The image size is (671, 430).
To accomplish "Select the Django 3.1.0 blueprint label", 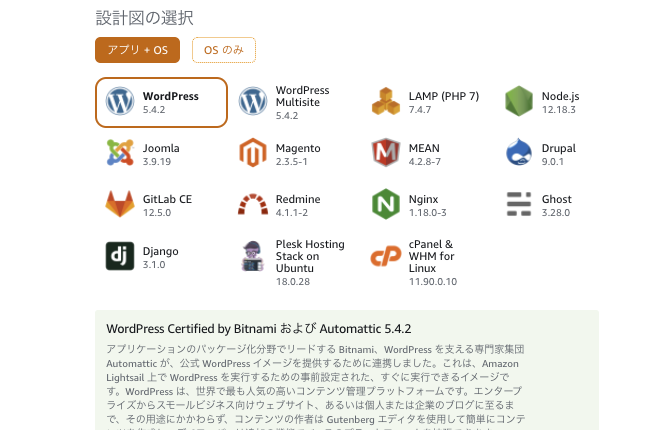I will point(161,257).
